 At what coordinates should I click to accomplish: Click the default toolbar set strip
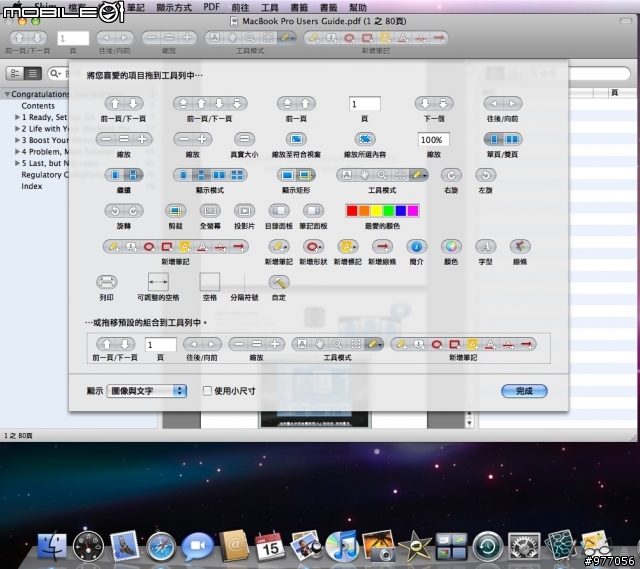318,348
